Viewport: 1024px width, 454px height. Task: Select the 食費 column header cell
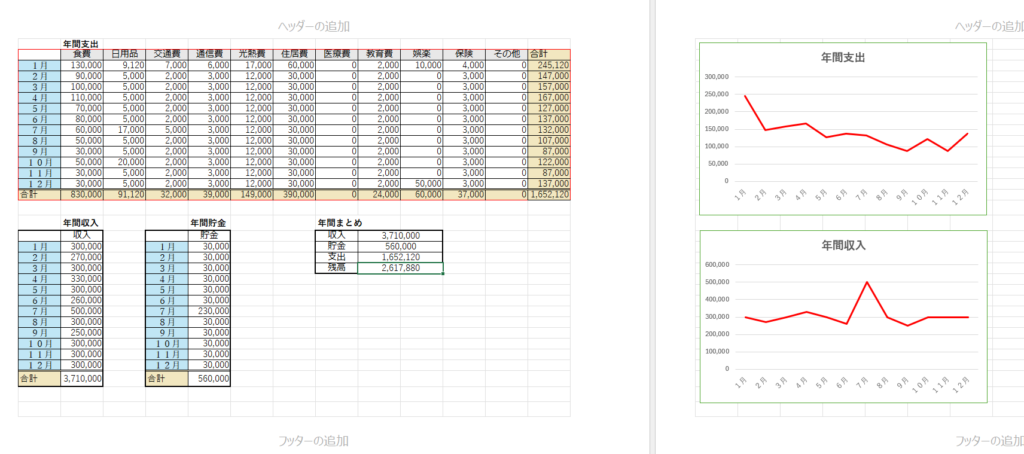point(81,54)
